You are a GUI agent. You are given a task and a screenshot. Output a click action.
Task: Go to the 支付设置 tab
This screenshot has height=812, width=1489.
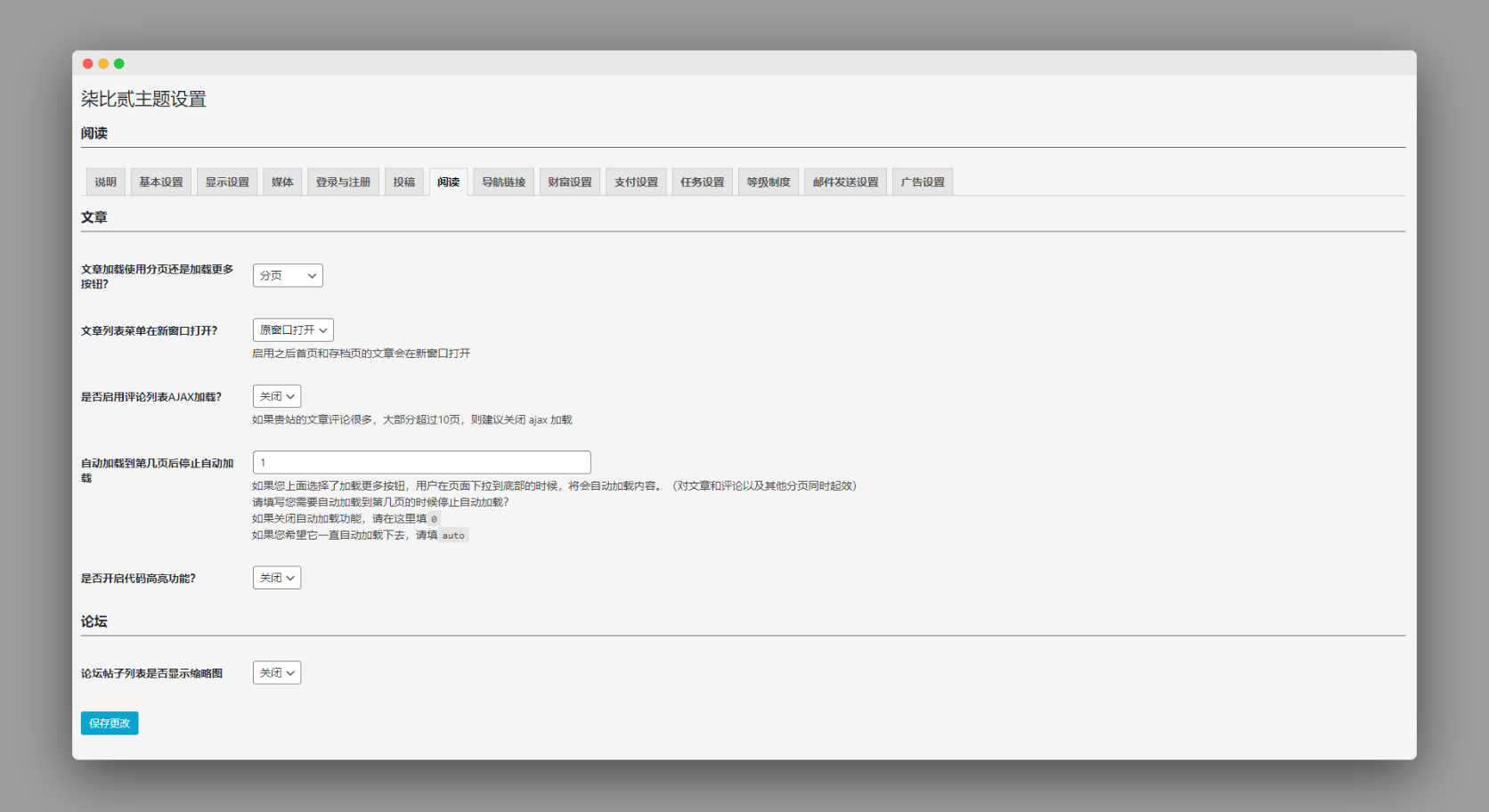pos(636,182)
